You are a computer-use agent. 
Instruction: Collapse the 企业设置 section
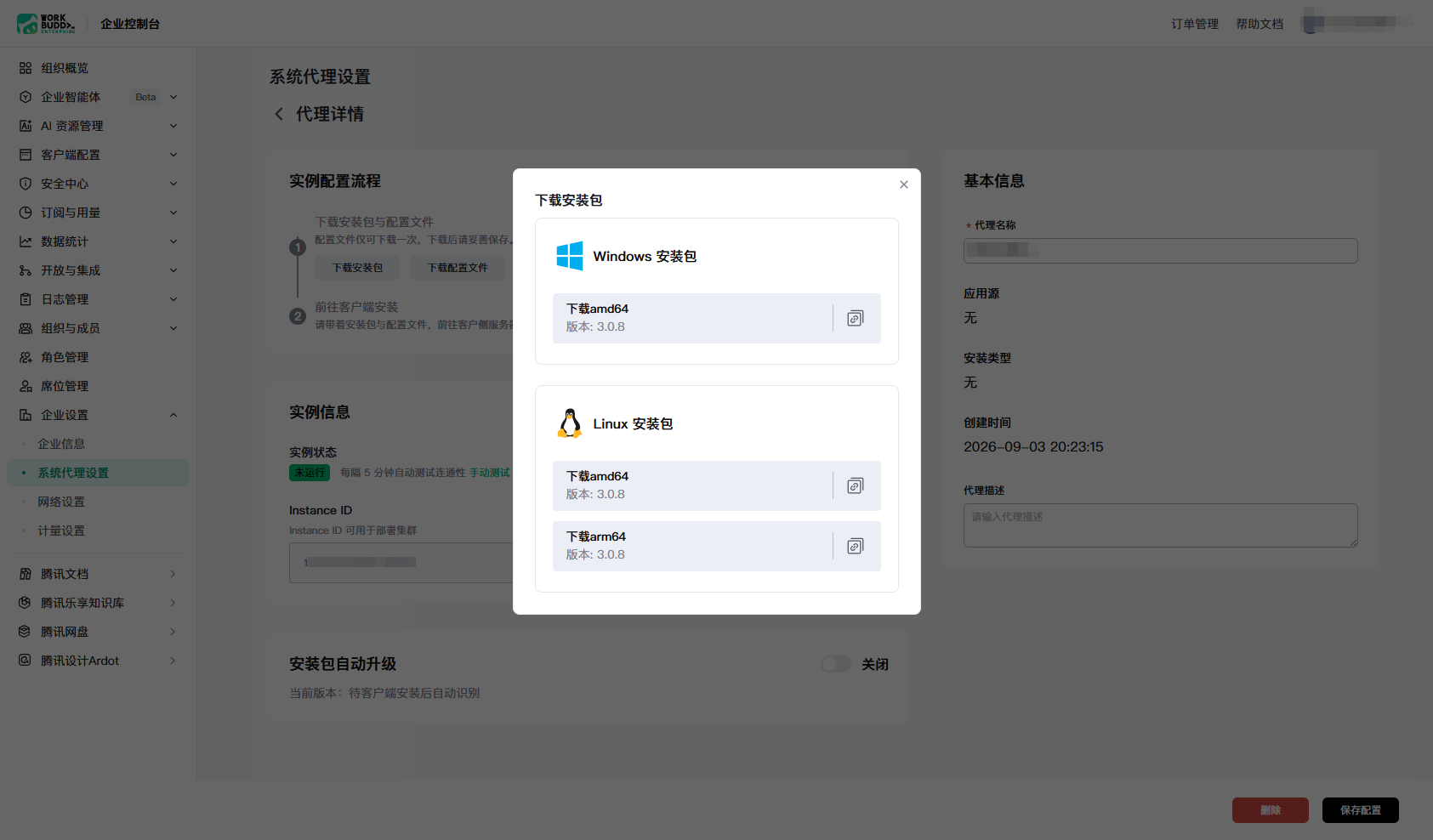point(173,415)
